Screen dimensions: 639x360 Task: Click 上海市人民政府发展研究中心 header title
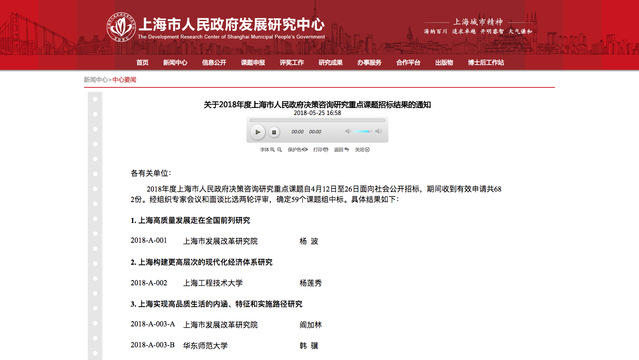point(231,24)
